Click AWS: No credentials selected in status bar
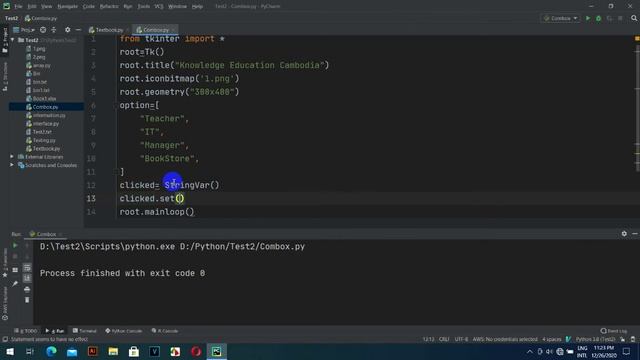 (505, 339)
